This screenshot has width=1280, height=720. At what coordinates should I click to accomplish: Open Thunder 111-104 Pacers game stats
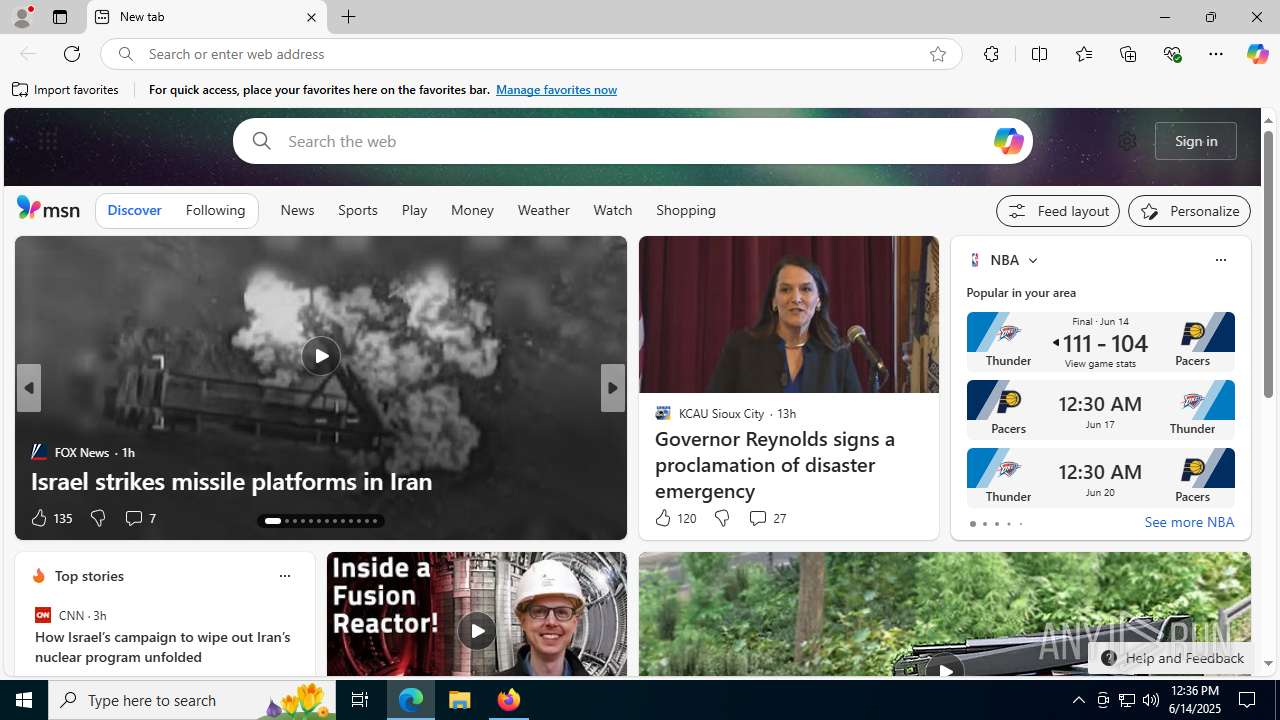[1100, 342]
